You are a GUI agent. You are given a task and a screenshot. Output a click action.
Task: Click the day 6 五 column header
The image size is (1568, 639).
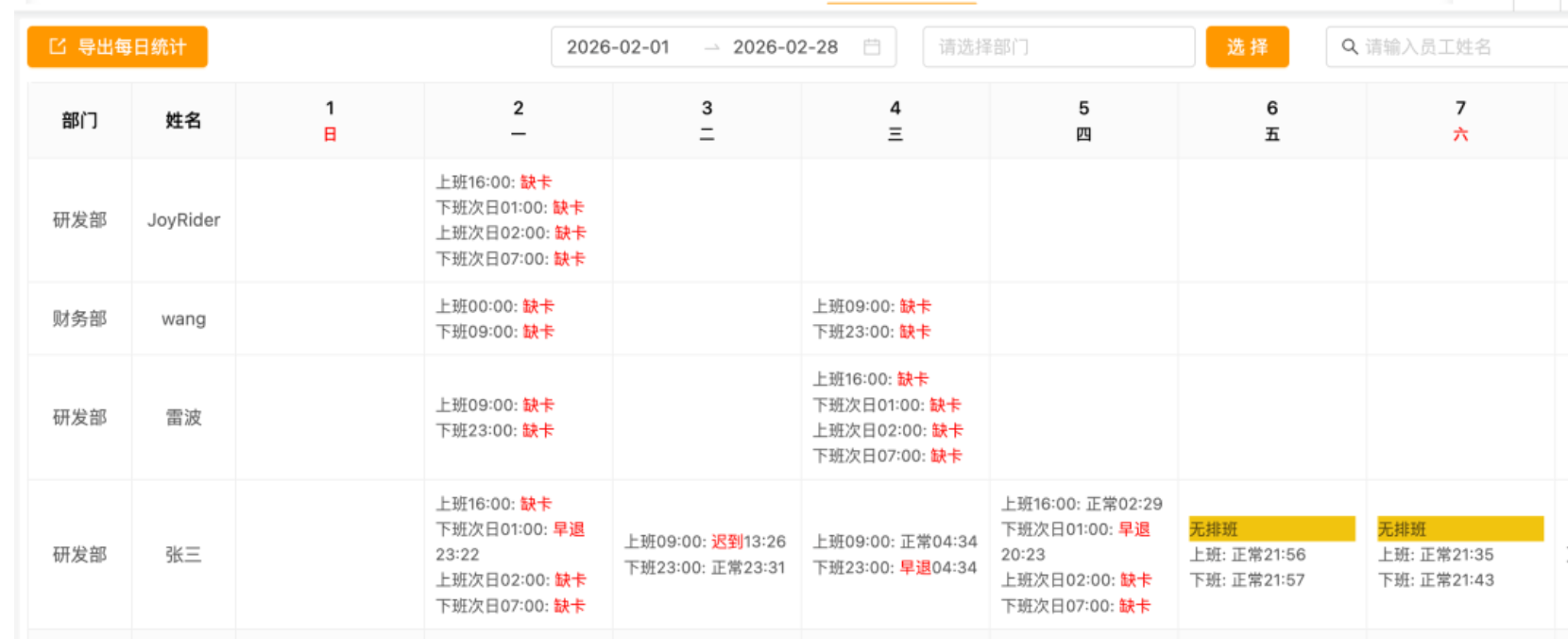pos(1271,120)
